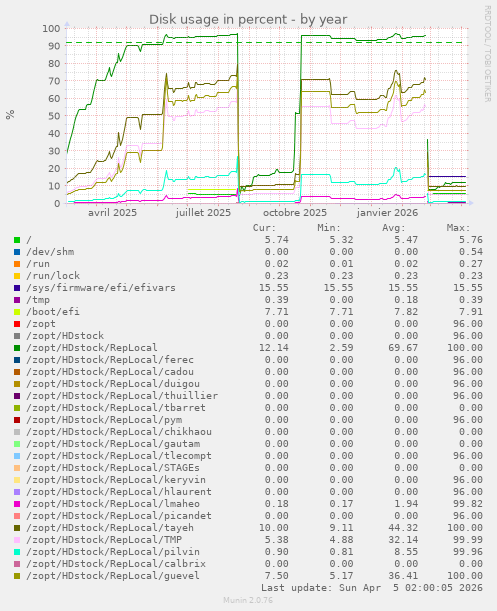Screen dimensions: 497x611
Task: Click the 'Max:' column header
Action: click(458, 228)
